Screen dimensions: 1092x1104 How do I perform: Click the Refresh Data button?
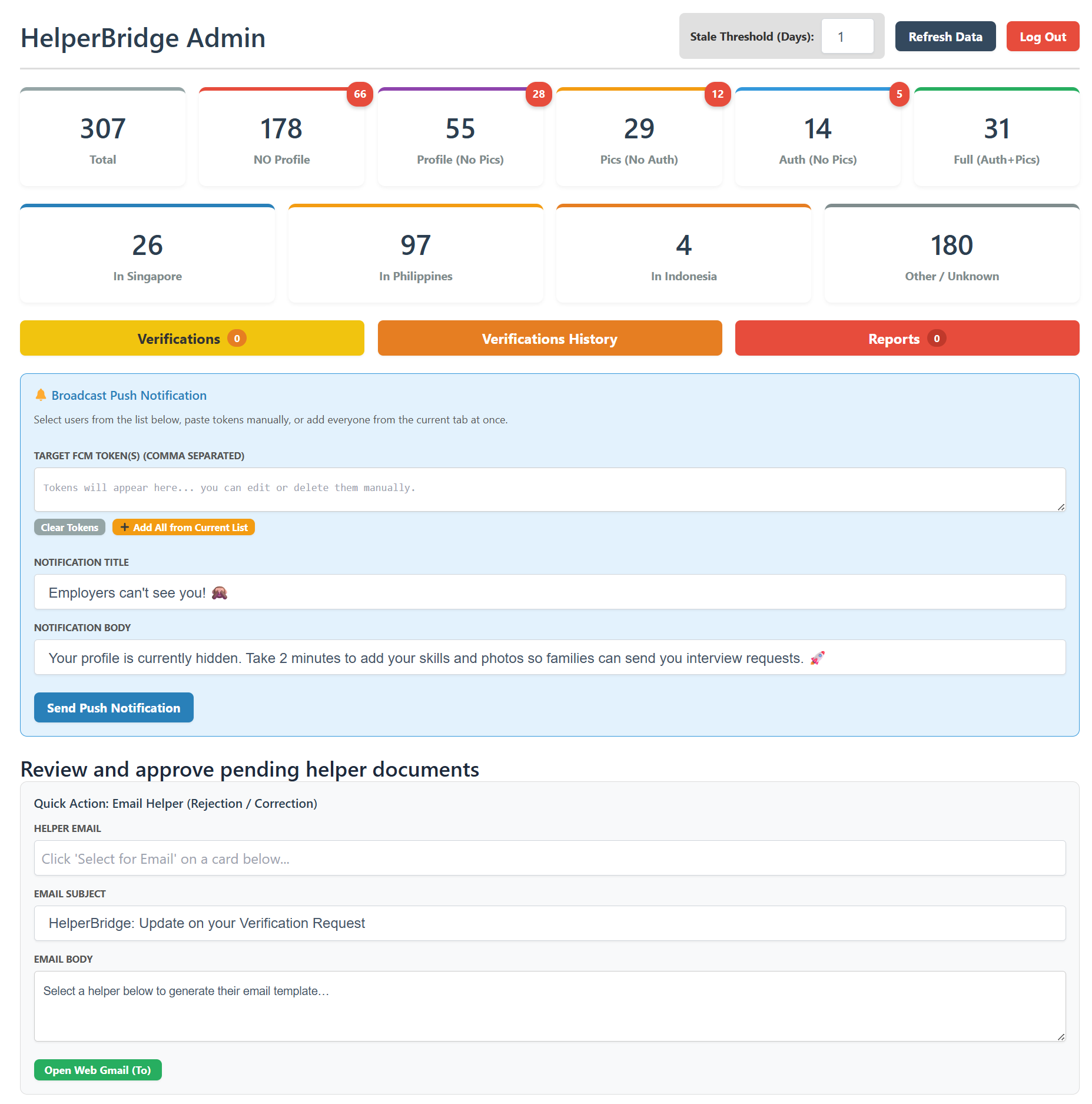pyautogui.click(x=945, y=37)
